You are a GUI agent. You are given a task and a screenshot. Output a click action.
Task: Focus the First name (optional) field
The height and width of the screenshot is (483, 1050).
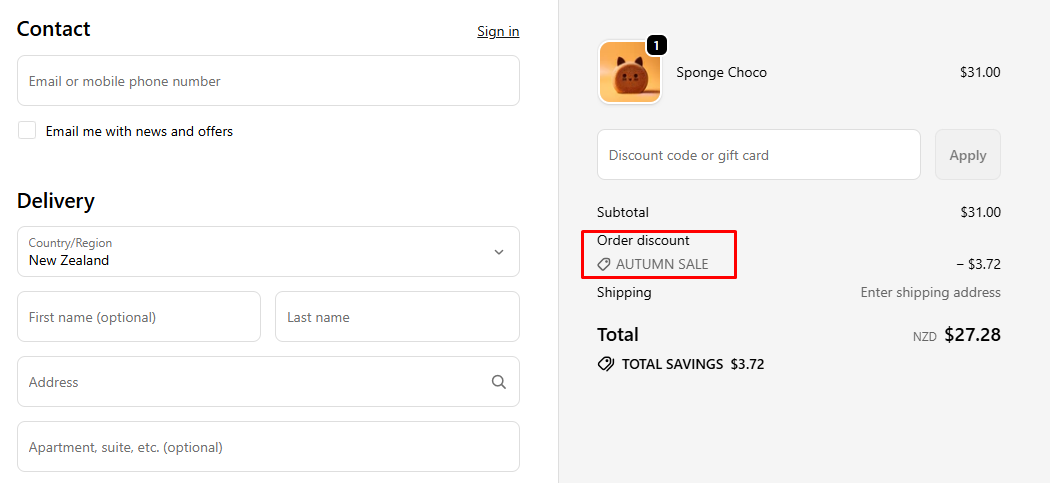139,317
